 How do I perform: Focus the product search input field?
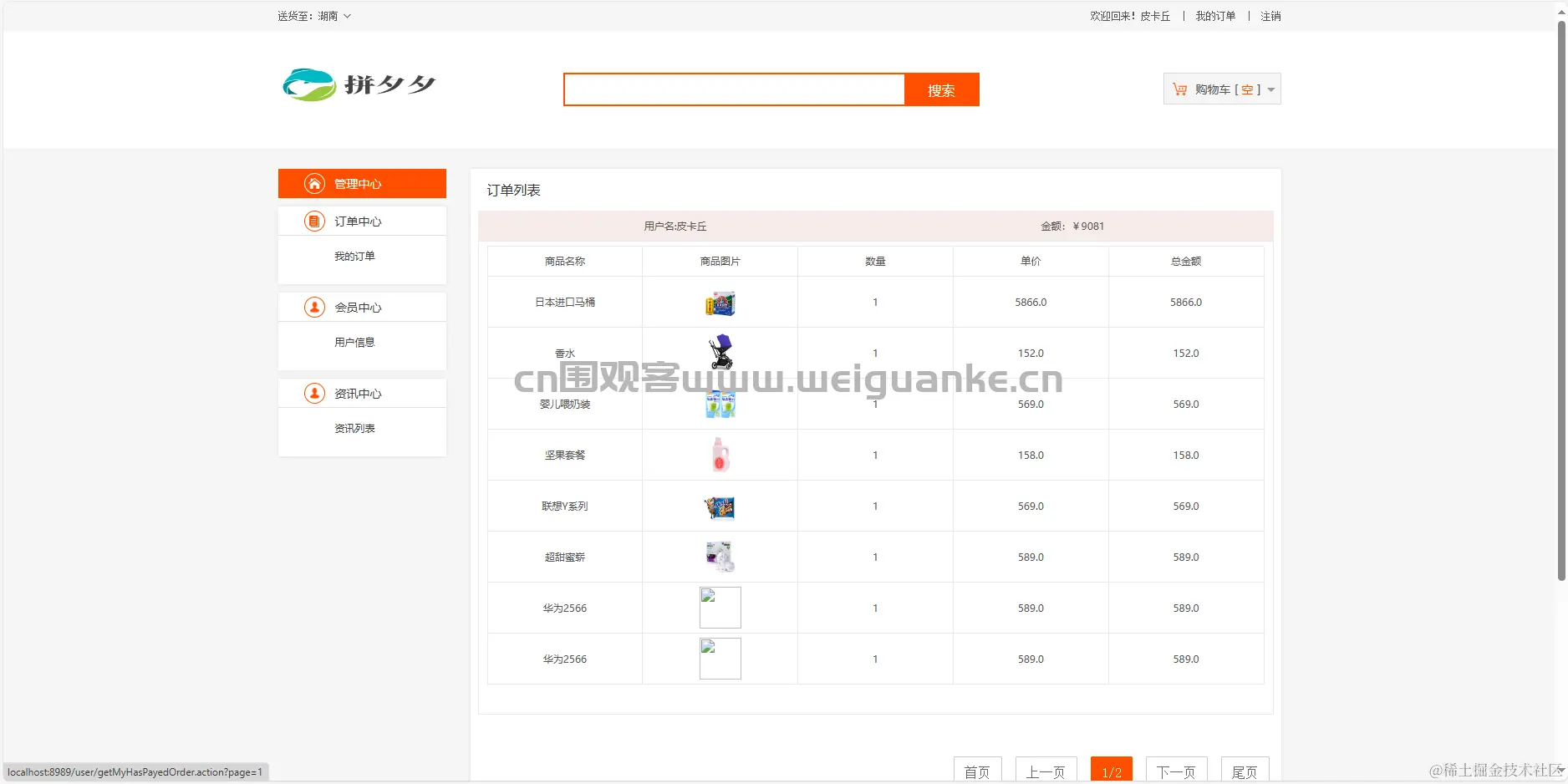click(735, 89)
